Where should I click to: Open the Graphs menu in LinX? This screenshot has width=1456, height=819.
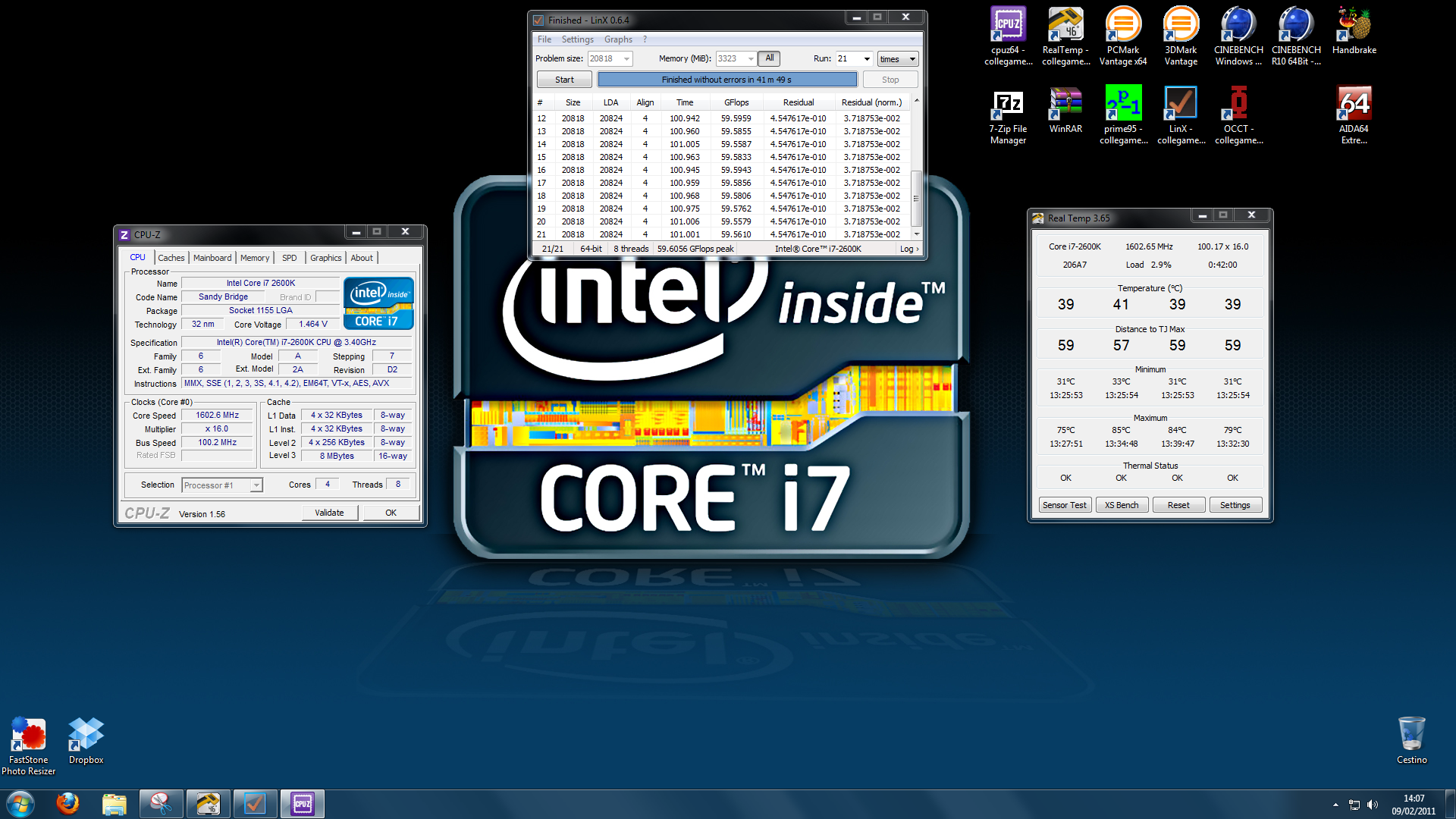(x=618, y=39)
